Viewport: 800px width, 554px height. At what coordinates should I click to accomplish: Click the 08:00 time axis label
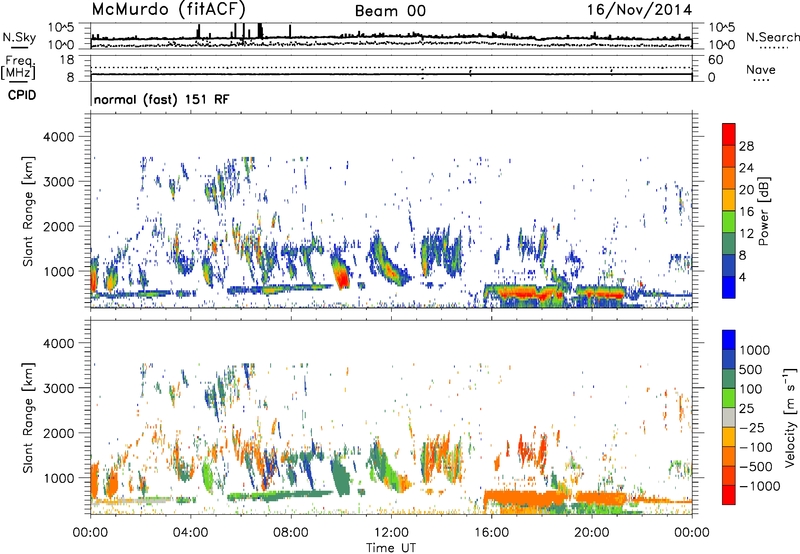(291, 533)
